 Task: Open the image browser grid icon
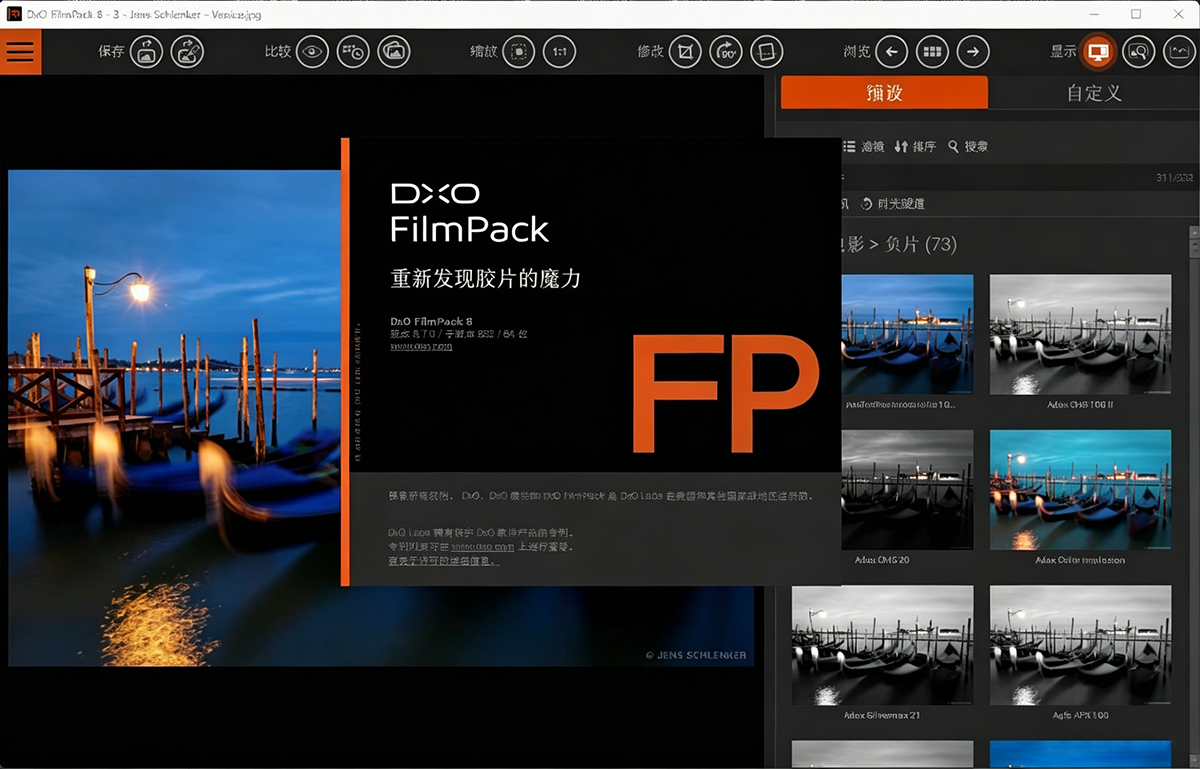[932, 52]
